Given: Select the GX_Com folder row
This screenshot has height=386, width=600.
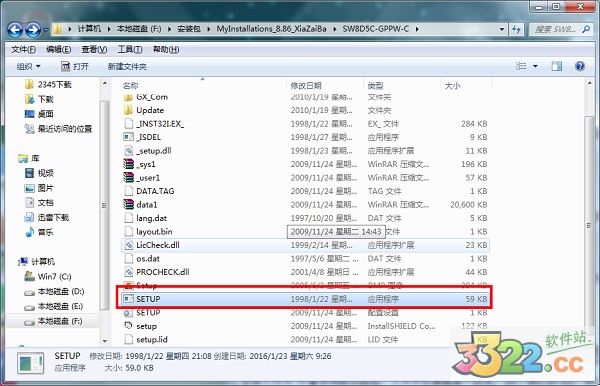Looking at the screenshot, I should (x=305, y=97).
